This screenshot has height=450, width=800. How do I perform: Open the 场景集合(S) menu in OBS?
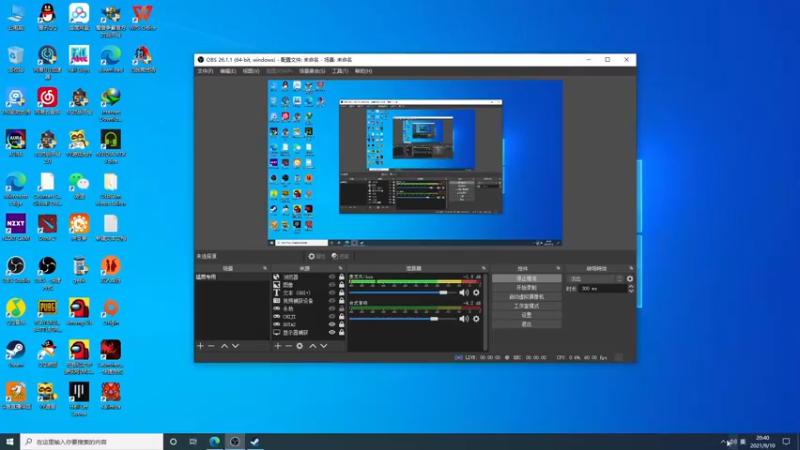pos(312,71)
